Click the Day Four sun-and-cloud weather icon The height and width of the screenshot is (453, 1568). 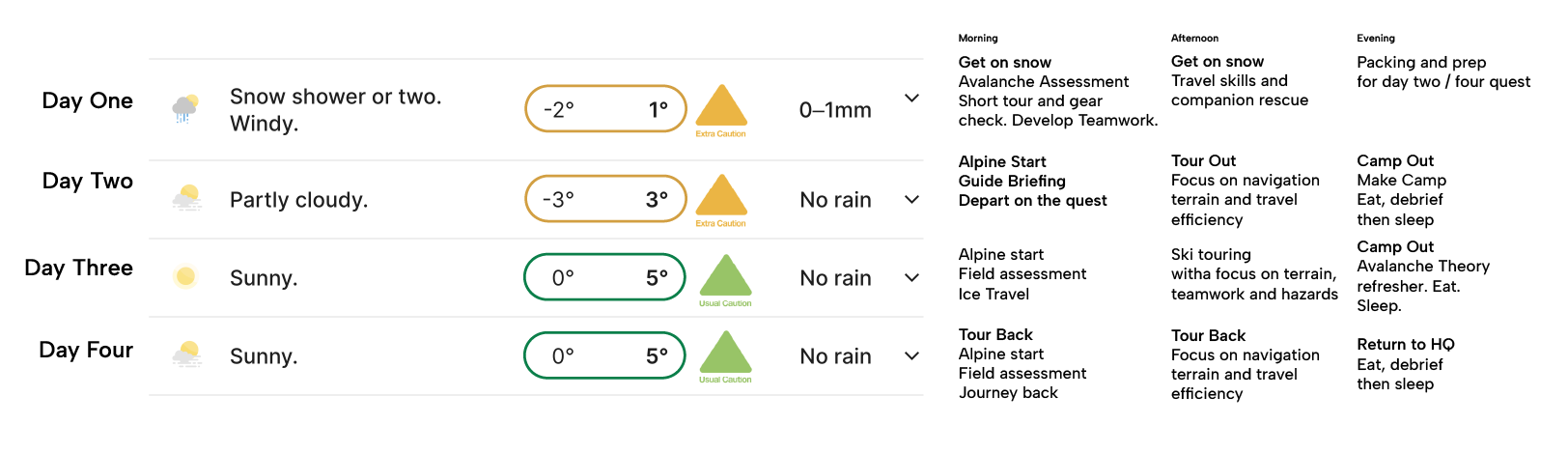pyautogui.click(x=186, y=355)
